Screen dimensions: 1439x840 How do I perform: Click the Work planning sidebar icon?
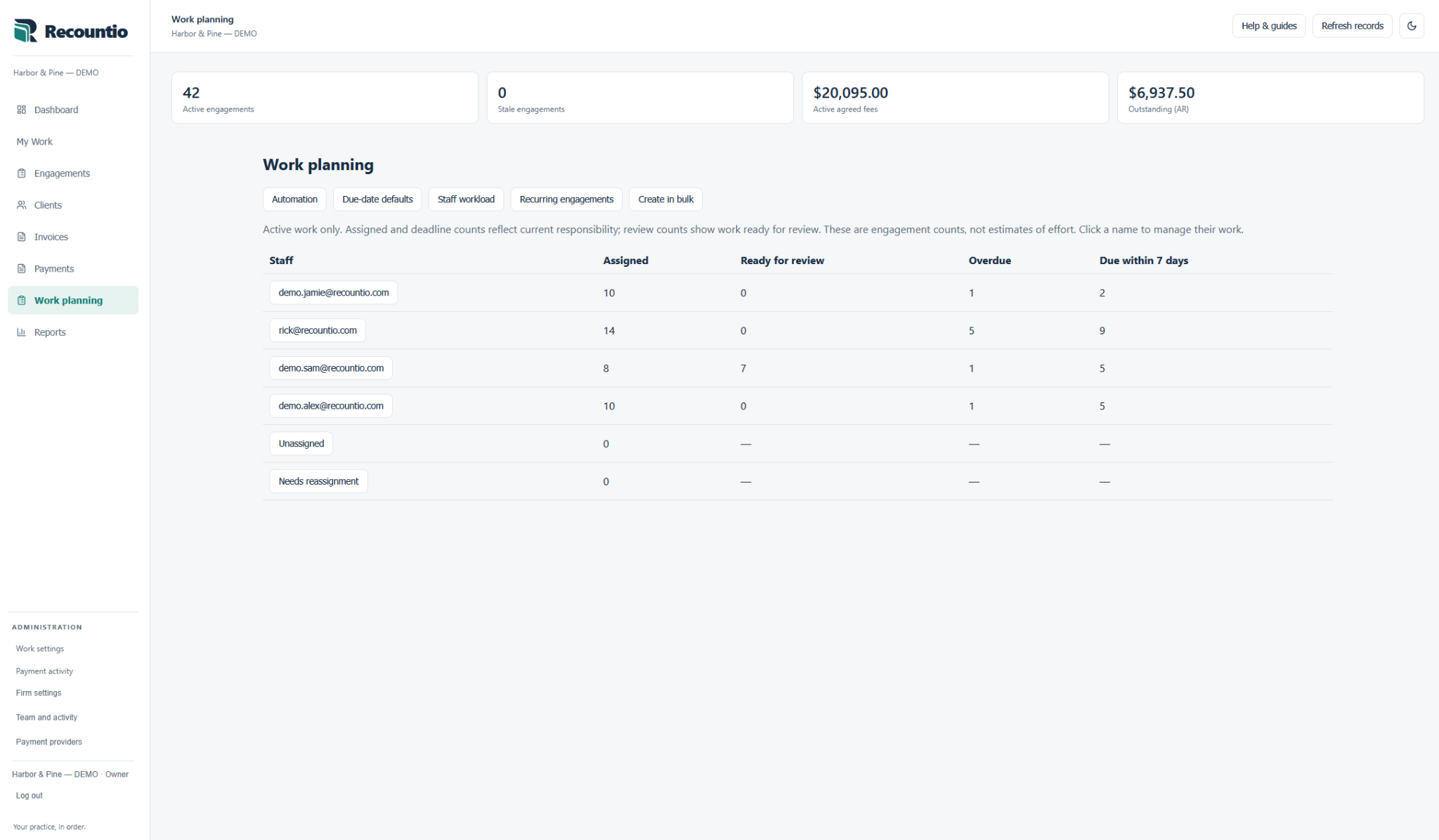click(x=21, y=301)
